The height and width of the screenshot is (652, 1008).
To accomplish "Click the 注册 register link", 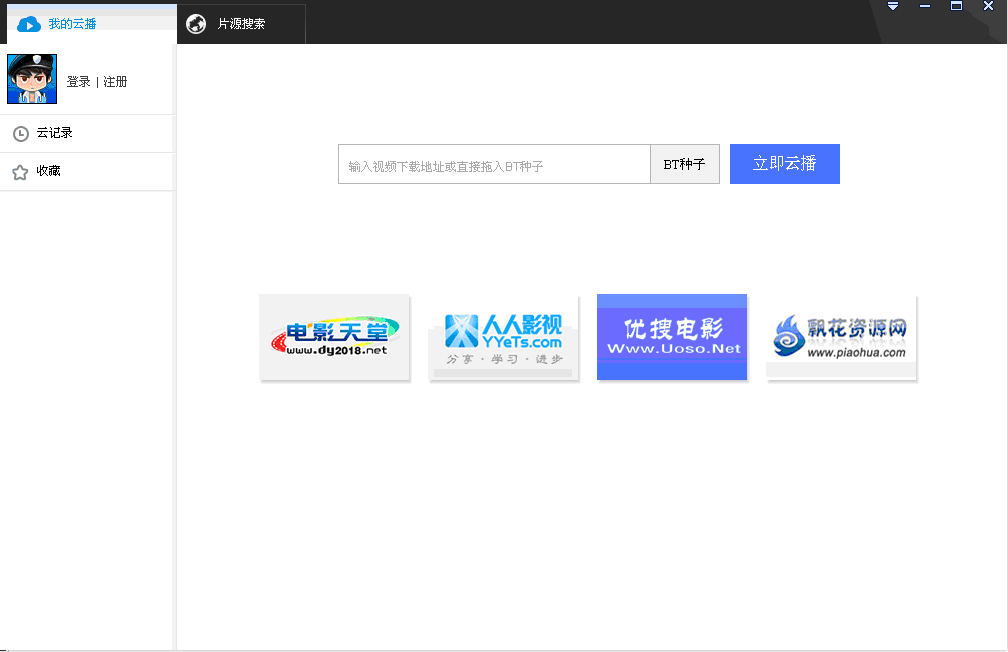I will (113, 82).
